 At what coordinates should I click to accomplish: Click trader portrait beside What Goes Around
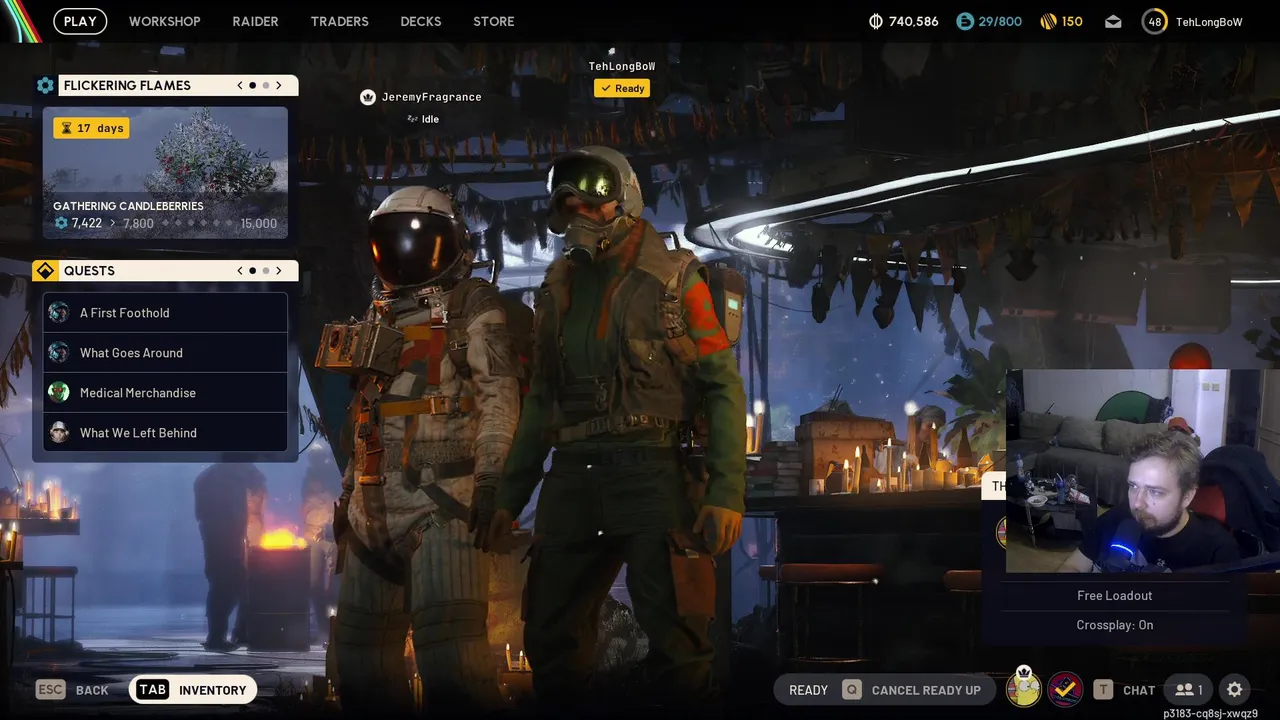59,353
